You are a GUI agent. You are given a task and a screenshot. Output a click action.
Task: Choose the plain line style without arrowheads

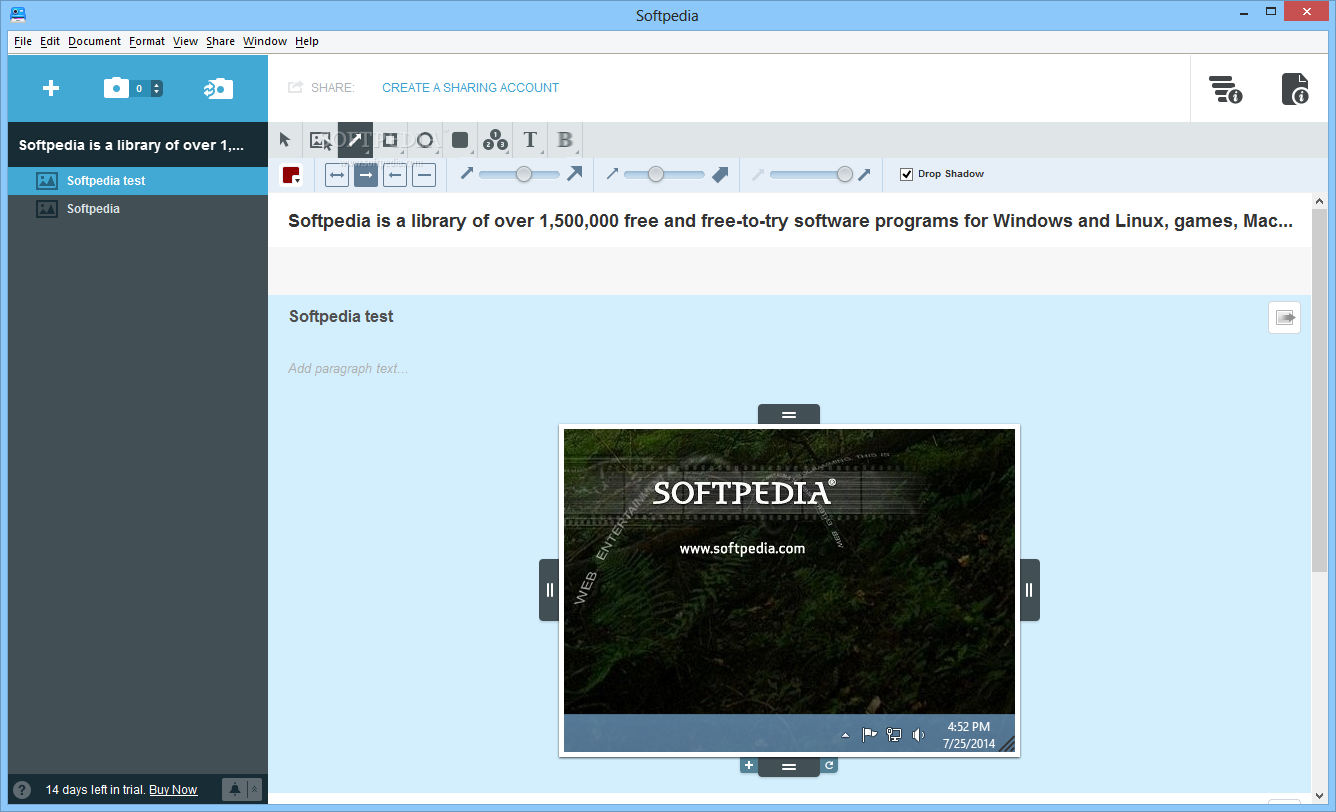(x=424, y=175)
